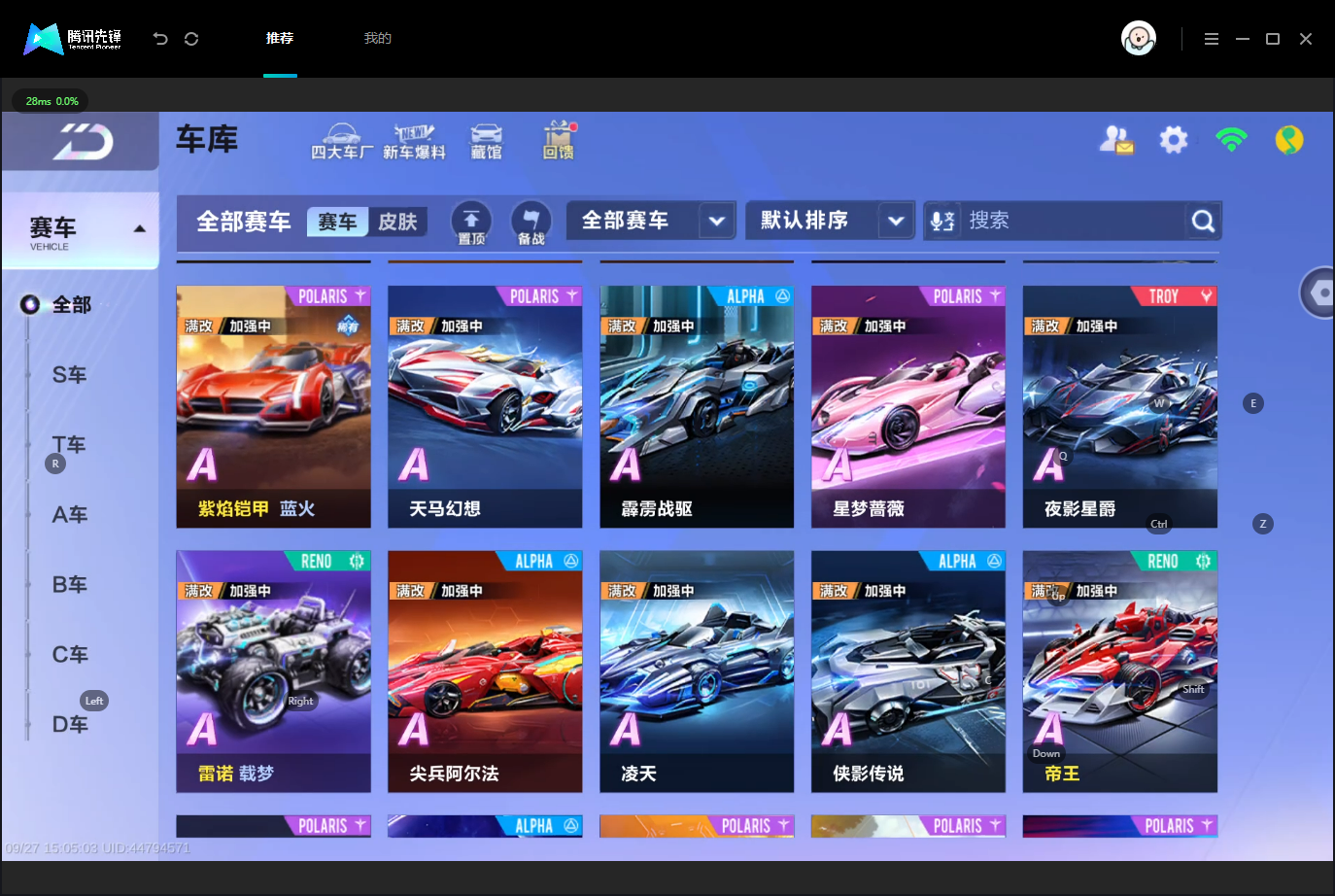Open the 回馈 gift rewards icon
The height and width of the screenshot is (896, 1335).
tap(559, 141)
